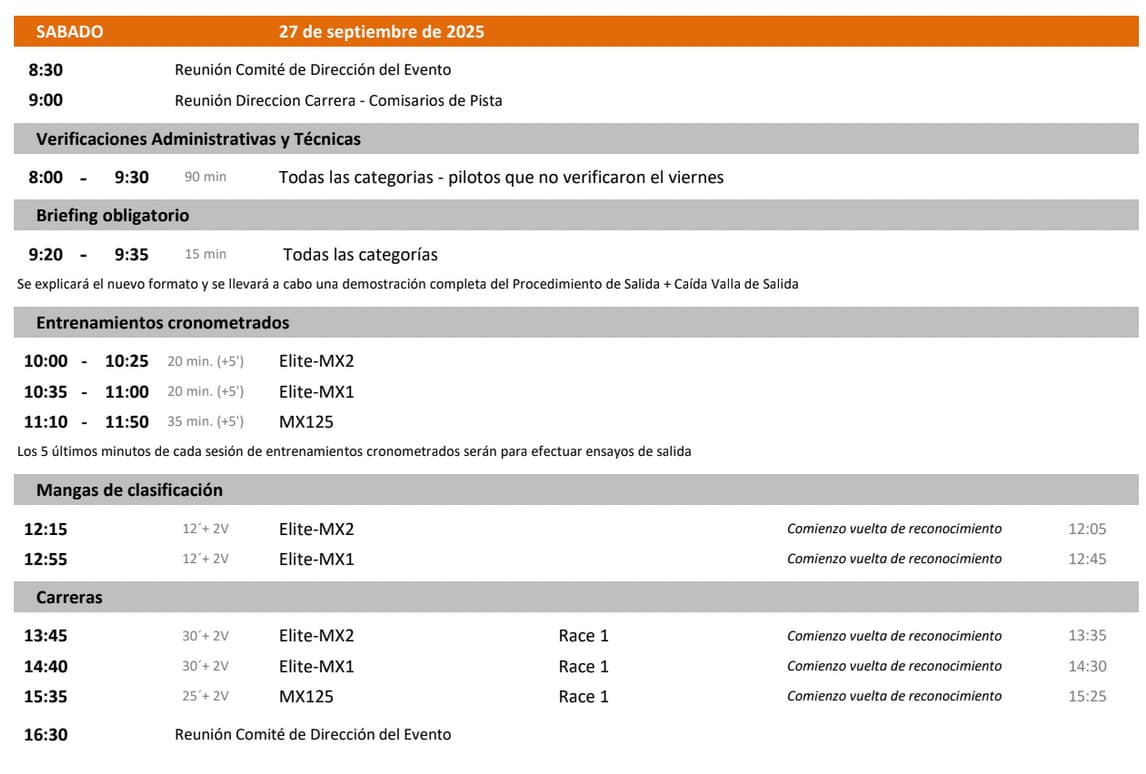Click the 25´+ 2V race duration
This screenshot has height=774, width=1146.
[205, 696]
